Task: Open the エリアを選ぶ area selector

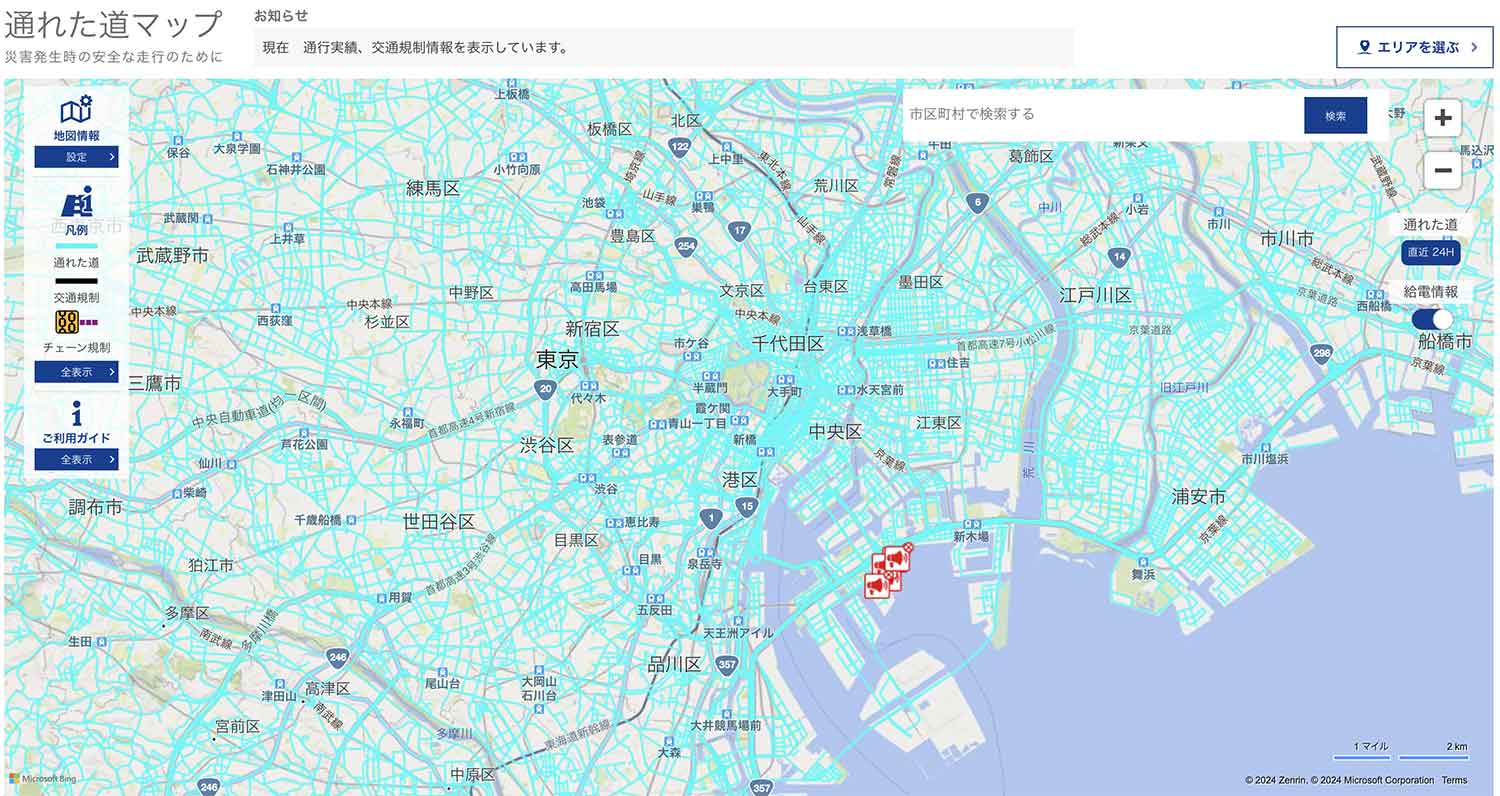Action: 1414,47
